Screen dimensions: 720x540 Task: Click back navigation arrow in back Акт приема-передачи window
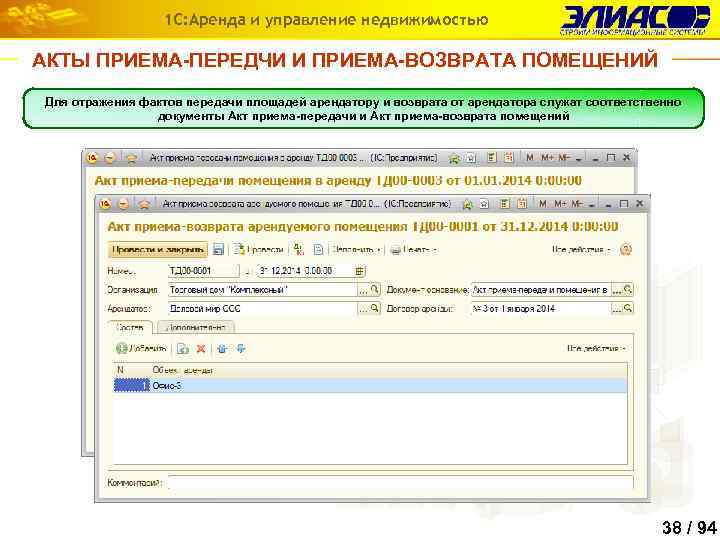point(110,158)
